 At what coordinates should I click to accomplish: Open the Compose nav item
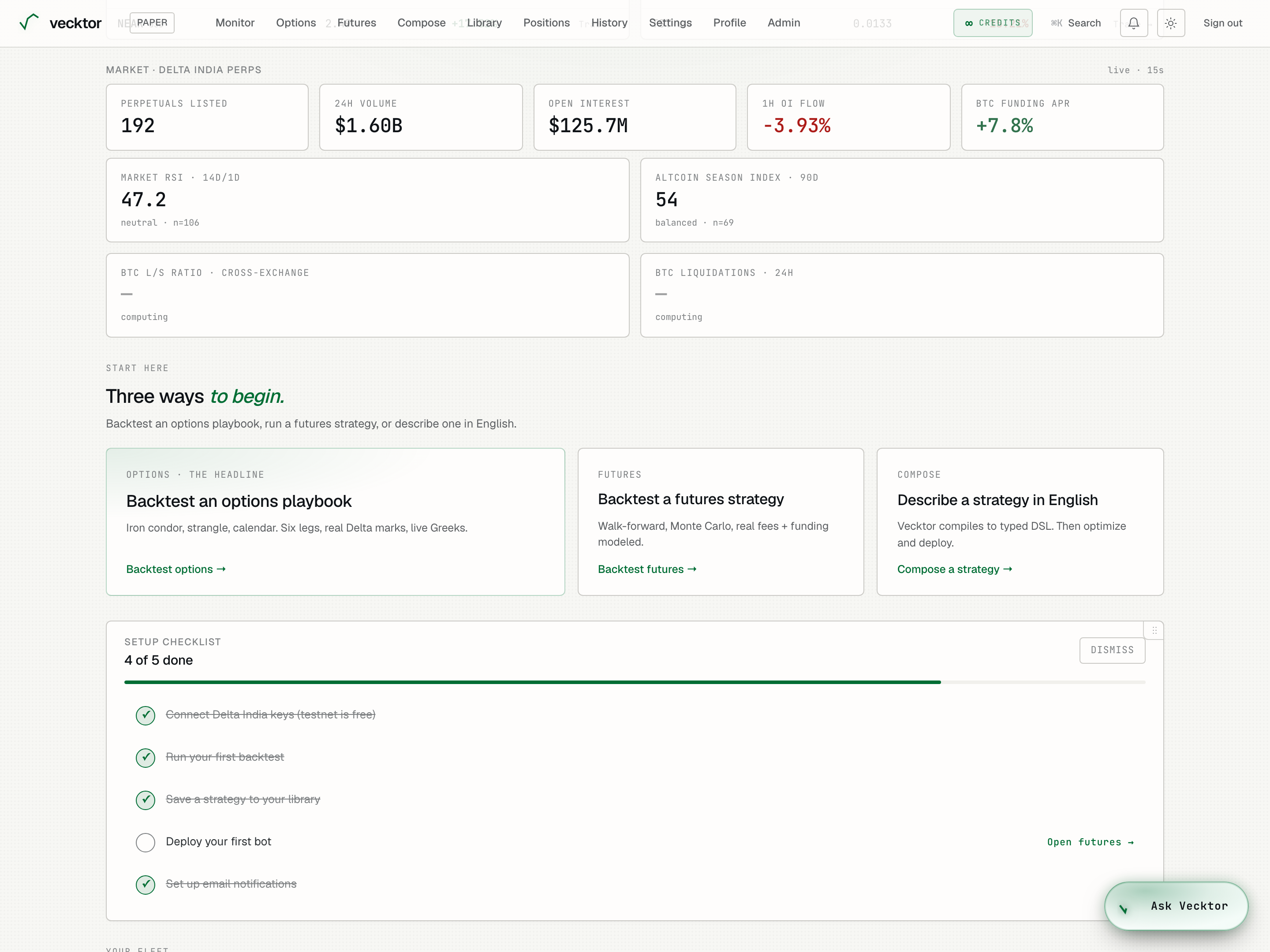(422, 23)
